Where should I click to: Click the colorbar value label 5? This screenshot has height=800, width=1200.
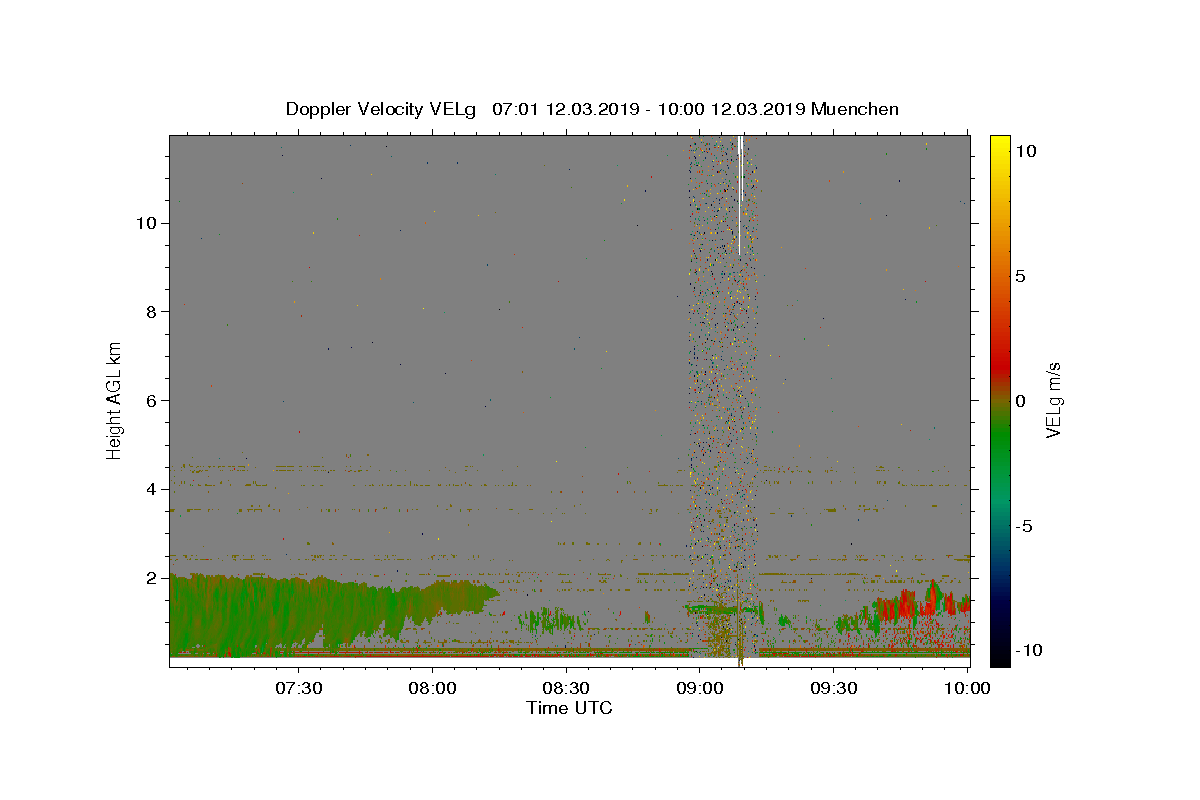[1020, 276]
